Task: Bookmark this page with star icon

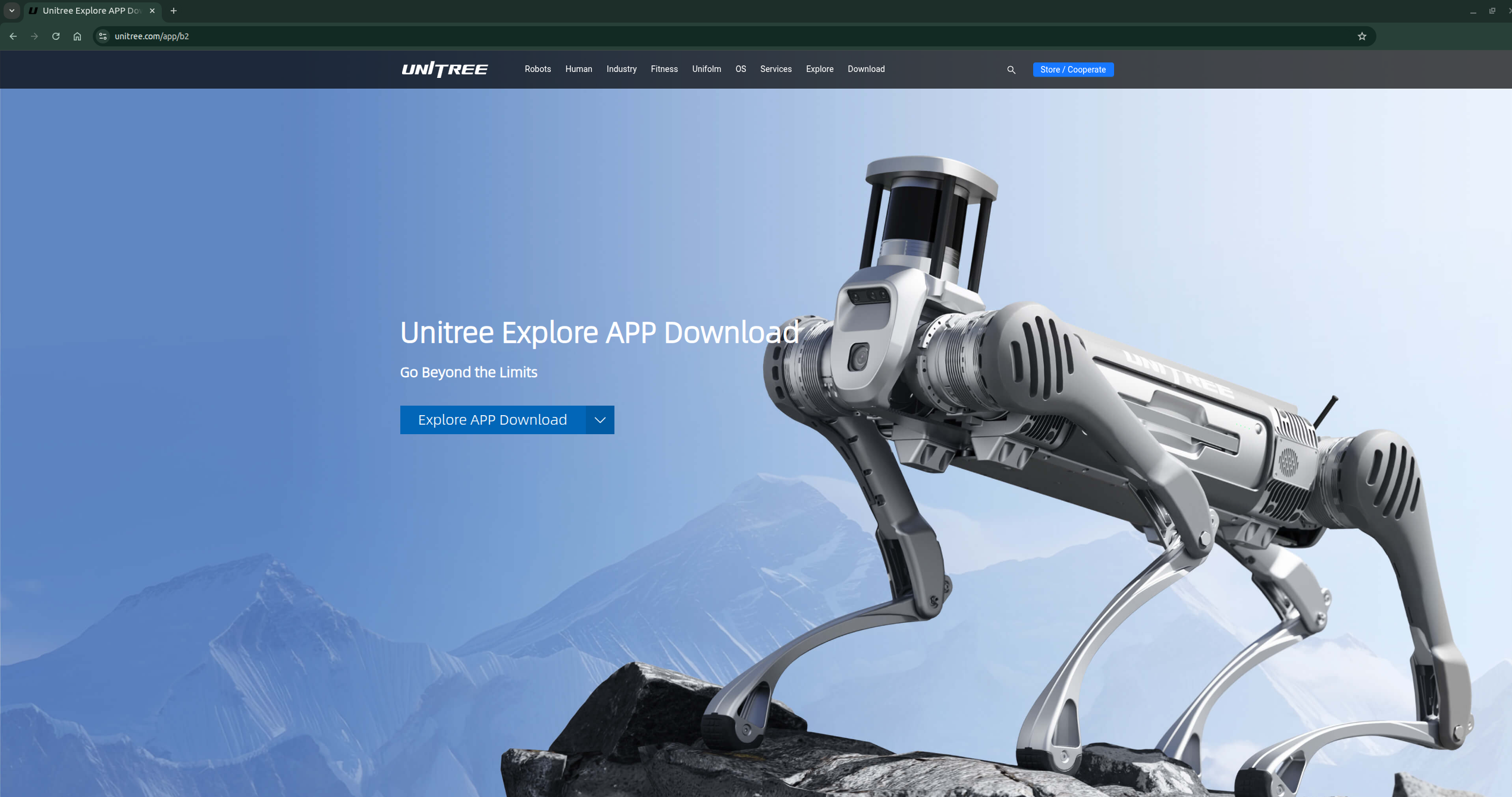Action: pos(1362,36)
